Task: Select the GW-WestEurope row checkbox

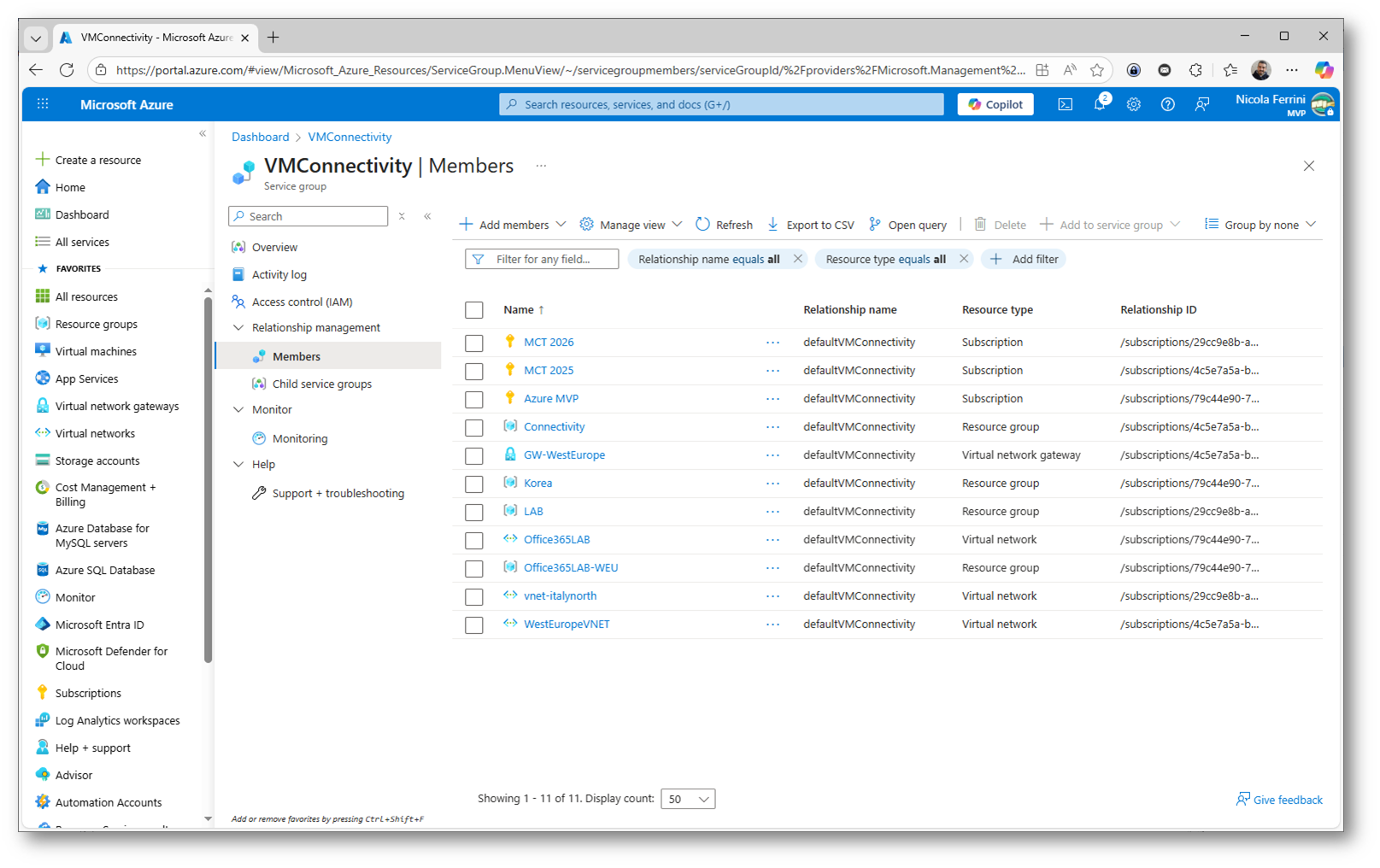Action: (x=474, y=456)
